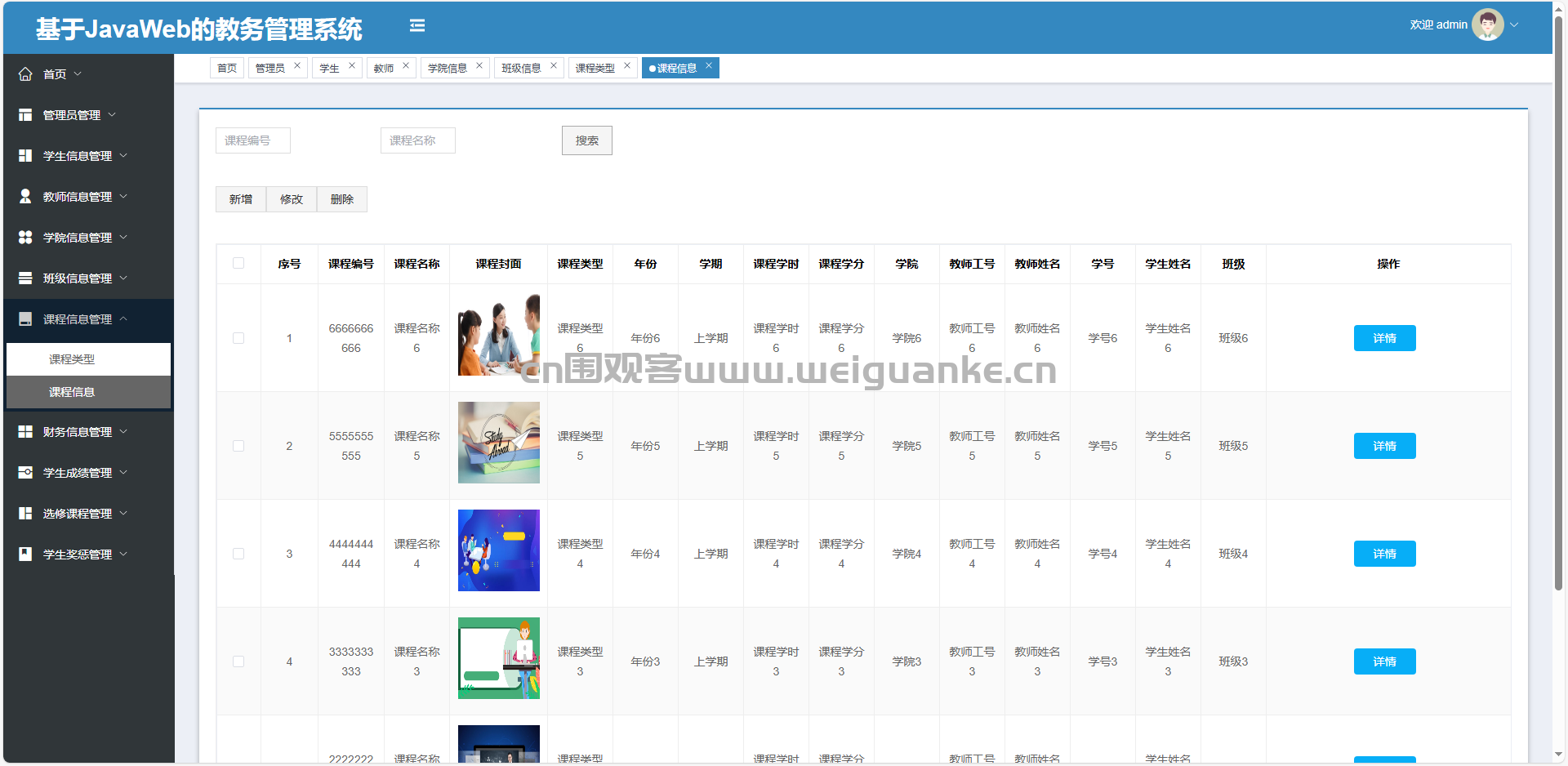This screenshot has width=1568, height=766.
Task: Click the 搜索 button
Action: tap(586, 140)
